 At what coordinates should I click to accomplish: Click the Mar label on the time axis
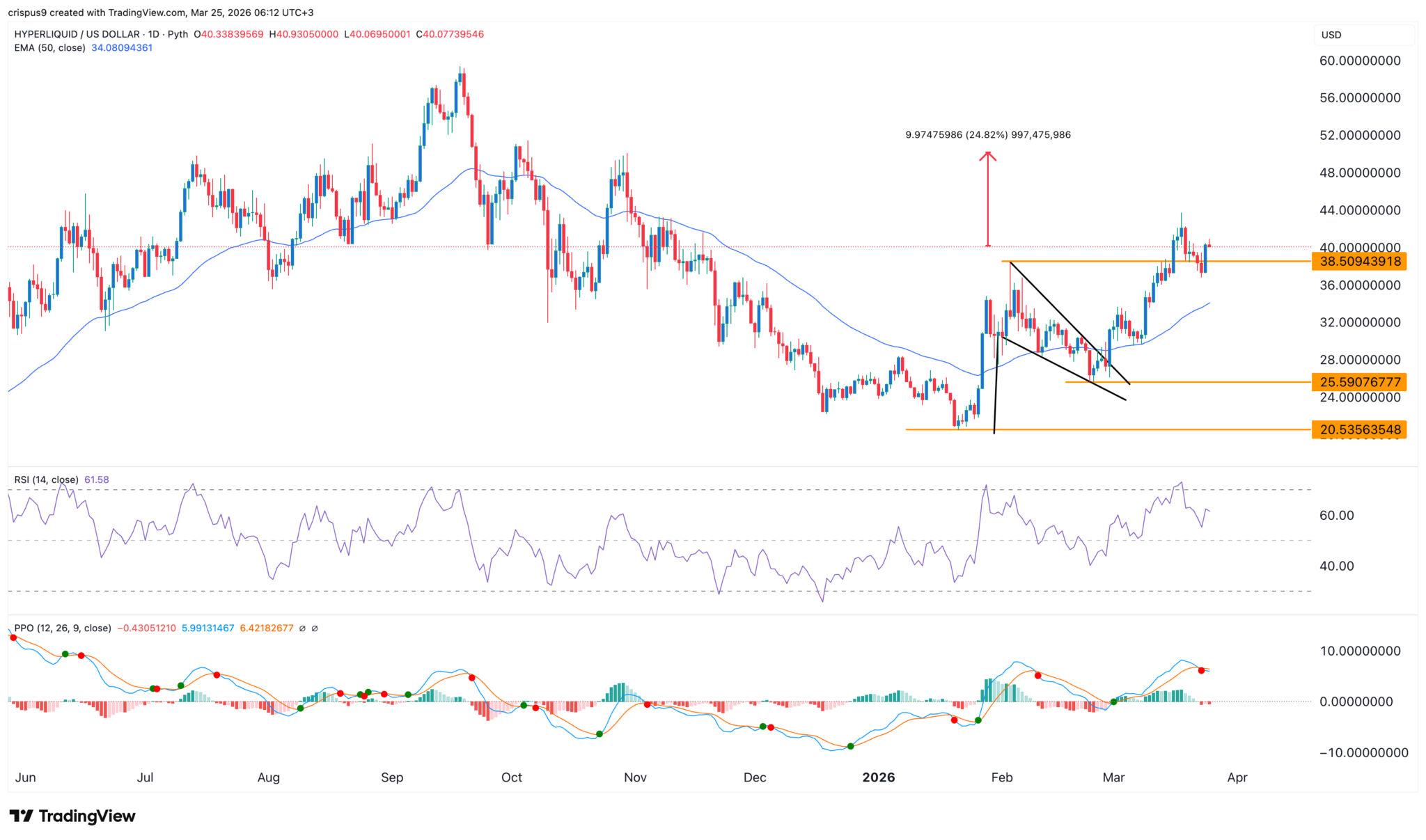click(x=1113, y=777)
